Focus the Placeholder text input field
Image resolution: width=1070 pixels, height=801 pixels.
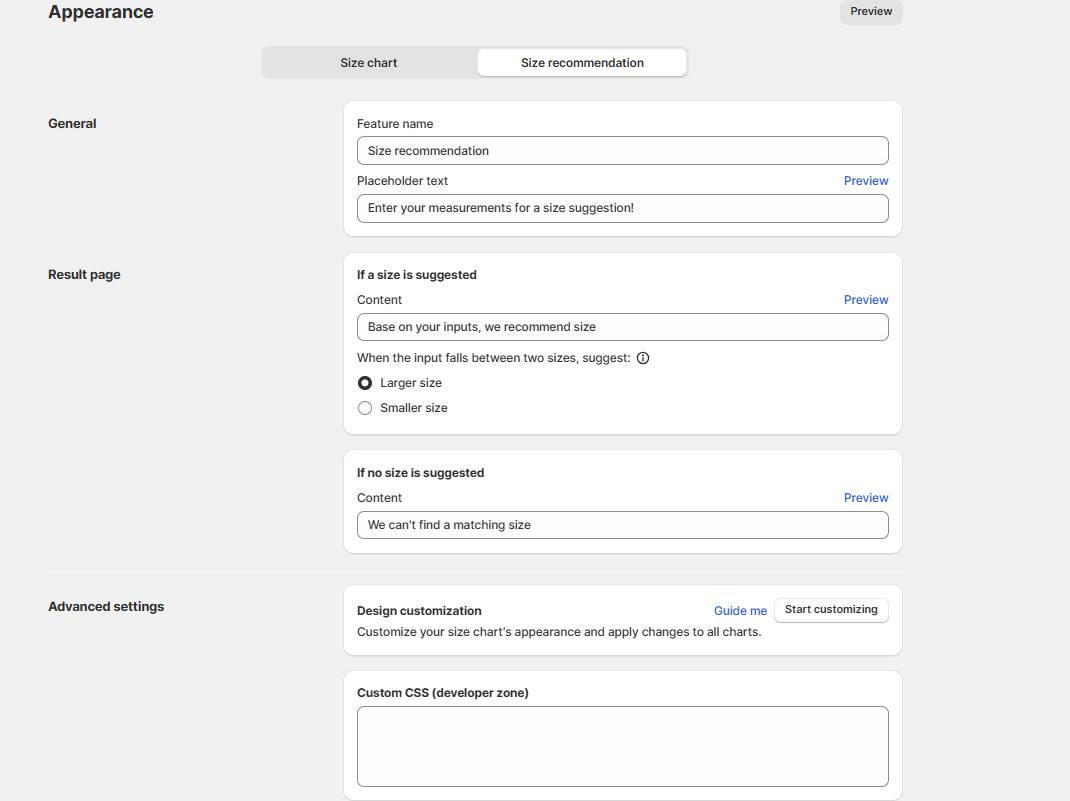tap(622, 208)
